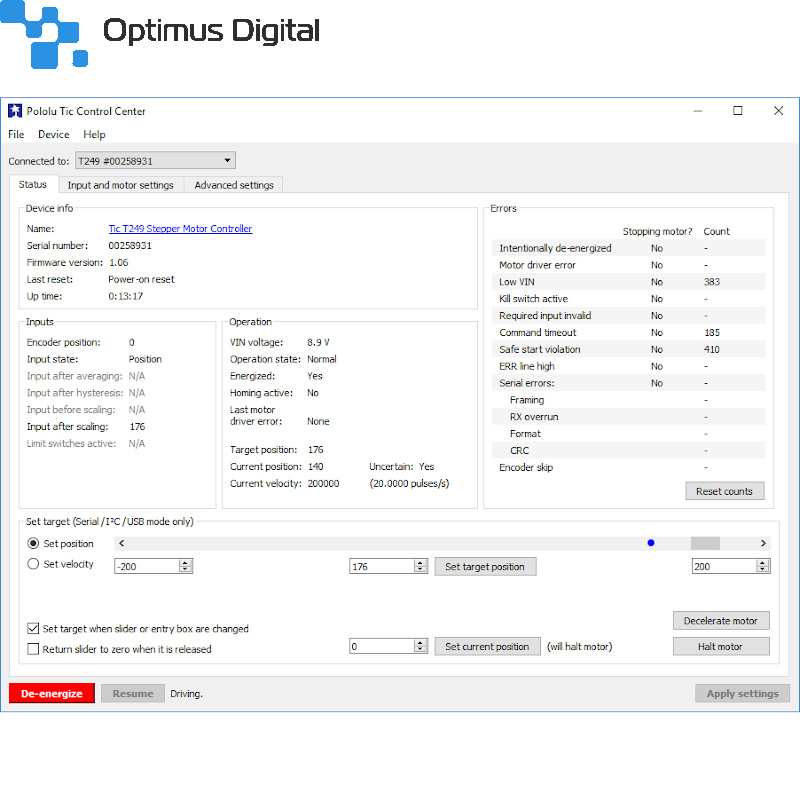The width and height of the screenshot is (800, 800).
Task: Open the Connected to device dropdown
Action: point(155,161)
